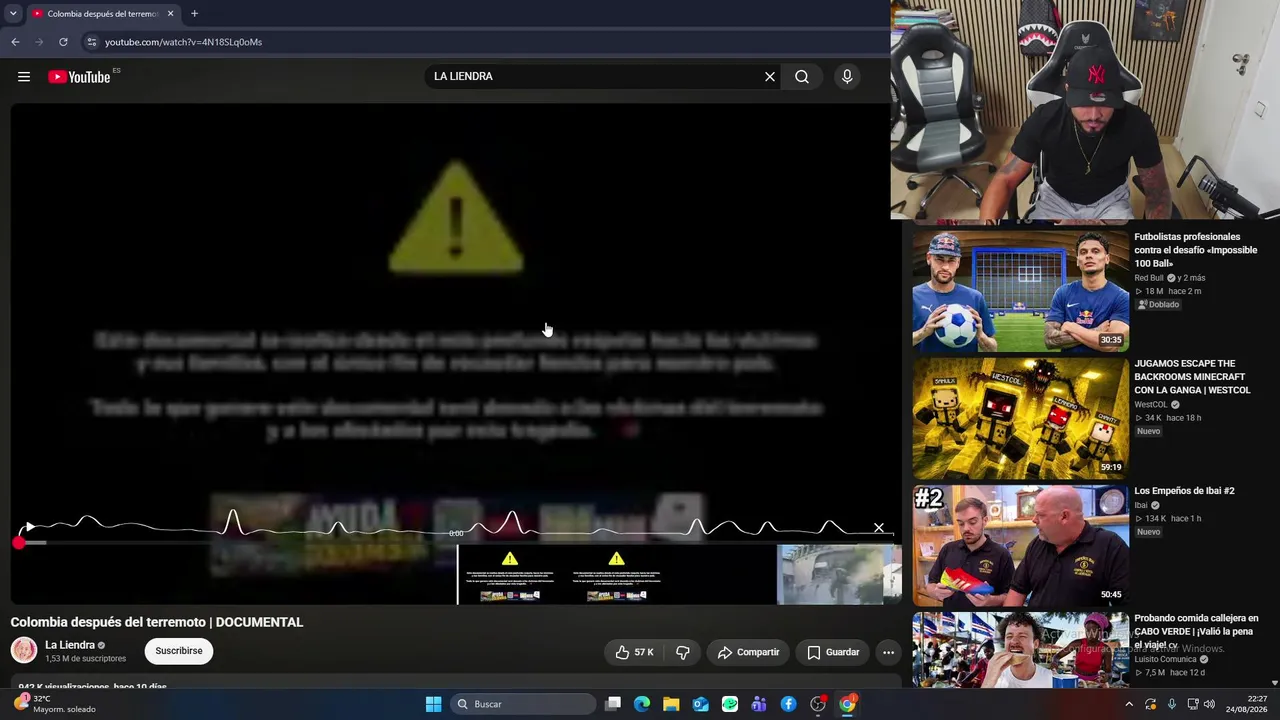Go to the YouTube home logo
The height and width of the screenshot is (720, 1280).
79,77
